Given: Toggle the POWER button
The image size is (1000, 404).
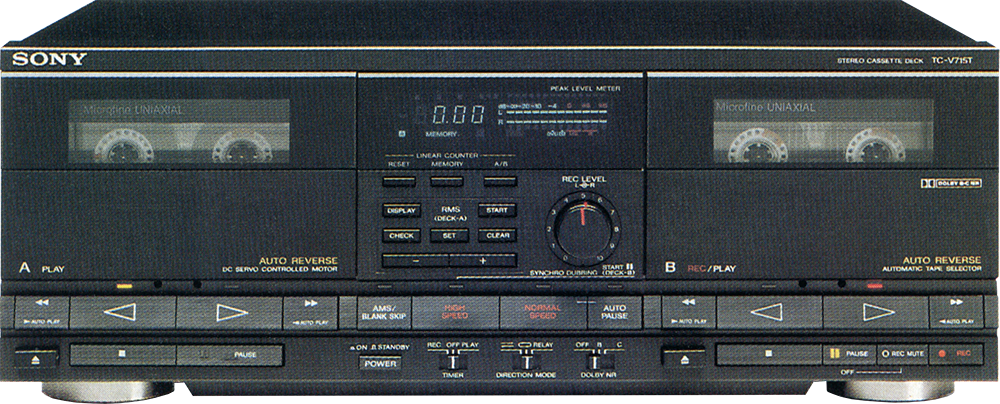Looking at the screenshot, I should point(380,364).
